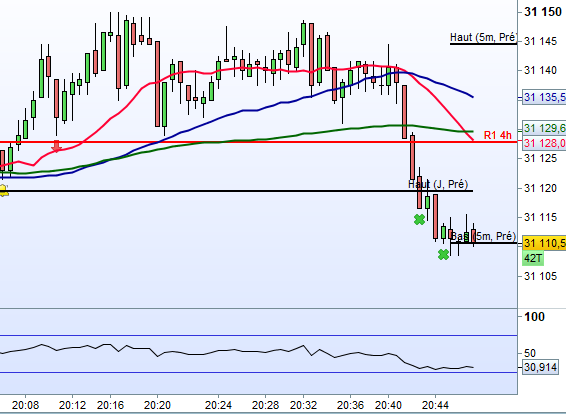Click the yellow 31 110,5 current price tag
The image size is (566, 414).
pyautogui.click(x=544, y=243)
